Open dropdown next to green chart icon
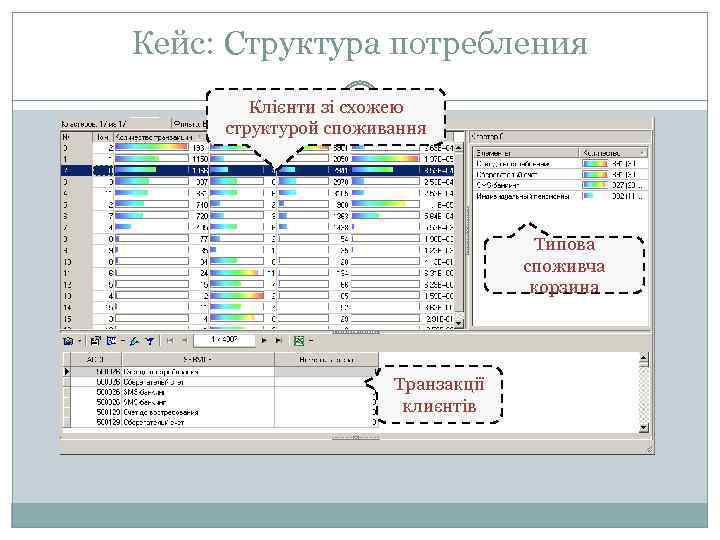Viewport: 720px width, 540px height. [x=311, y=341]
